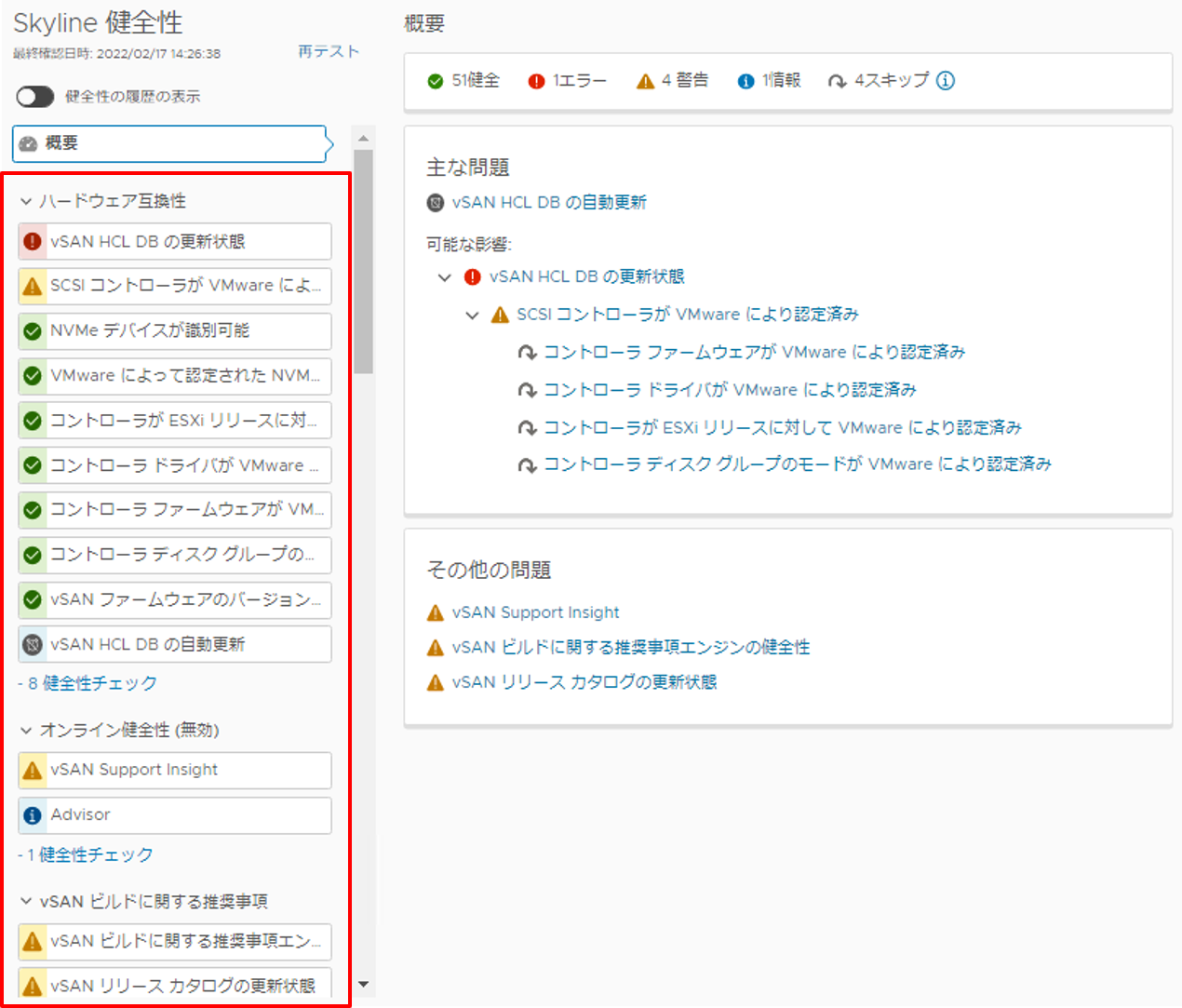Screen dimensions: 1182x1008
Task: Open コントローラ ファームウェアが VMware により認定済み link
Action: [x=755, y=353]
